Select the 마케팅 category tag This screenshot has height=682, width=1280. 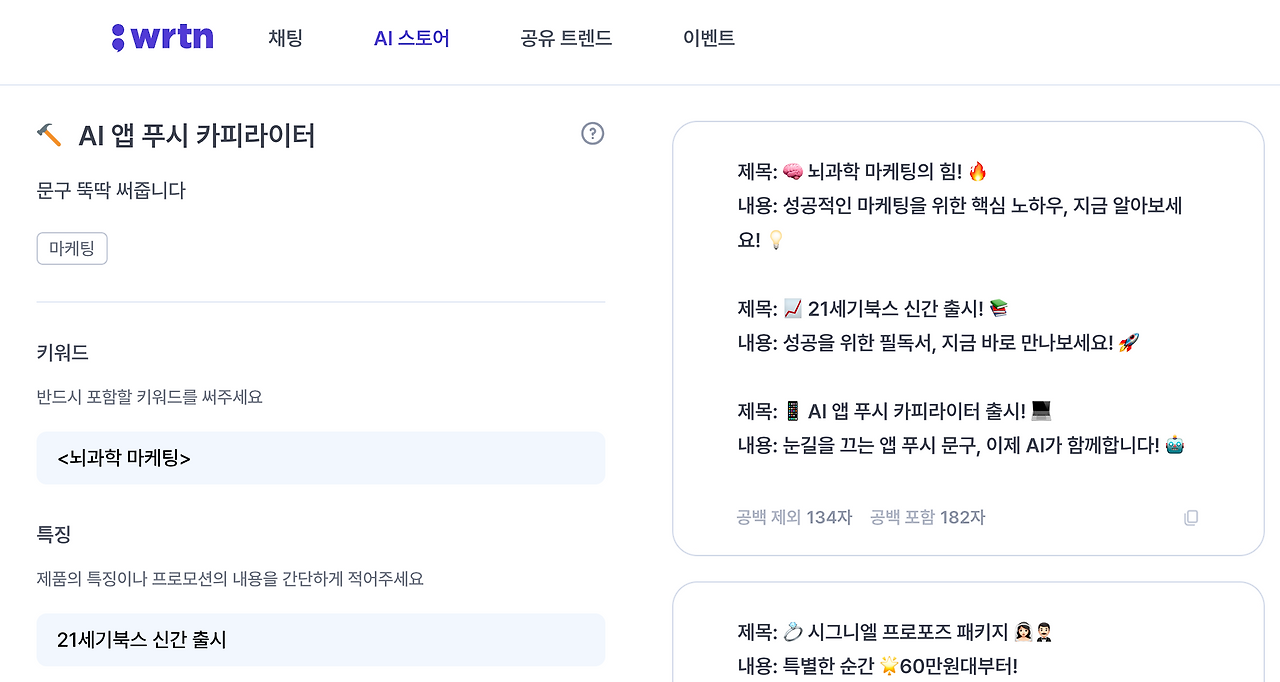(71, 248)
